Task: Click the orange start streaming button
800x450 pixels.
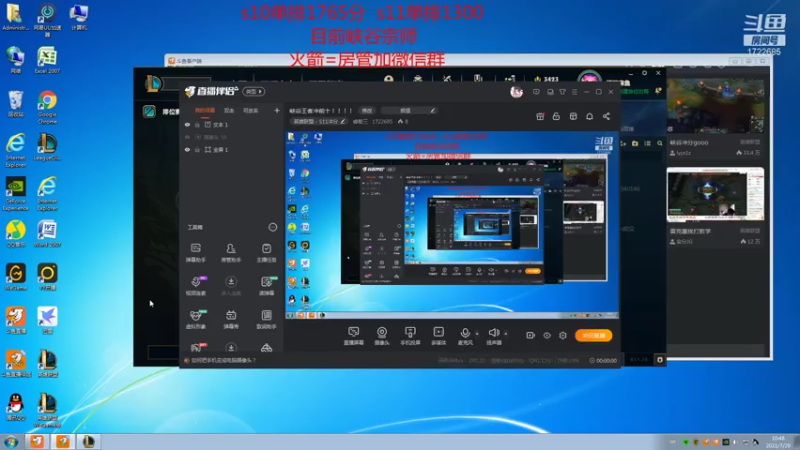Action: (x=593, y=335)
